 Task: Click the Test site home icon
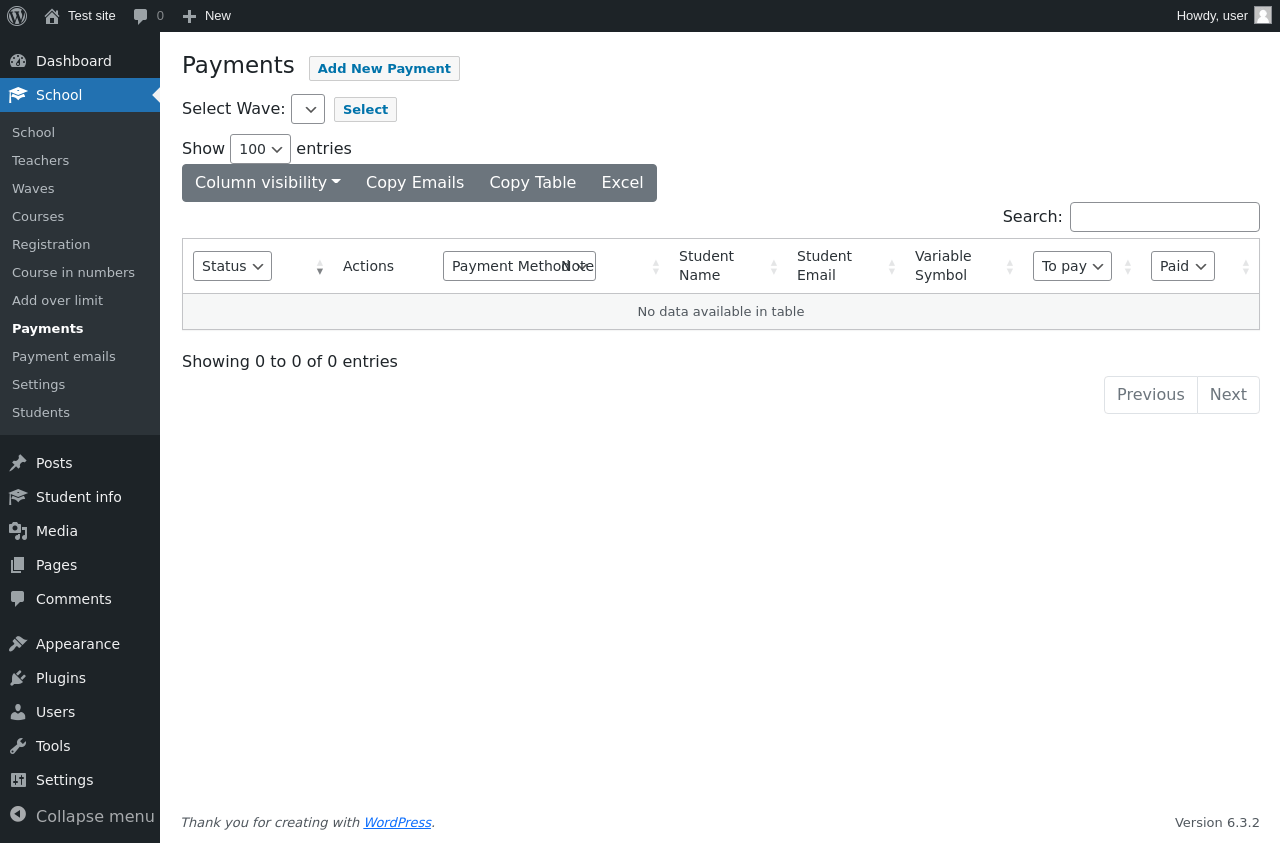click(x=52, y=16)
